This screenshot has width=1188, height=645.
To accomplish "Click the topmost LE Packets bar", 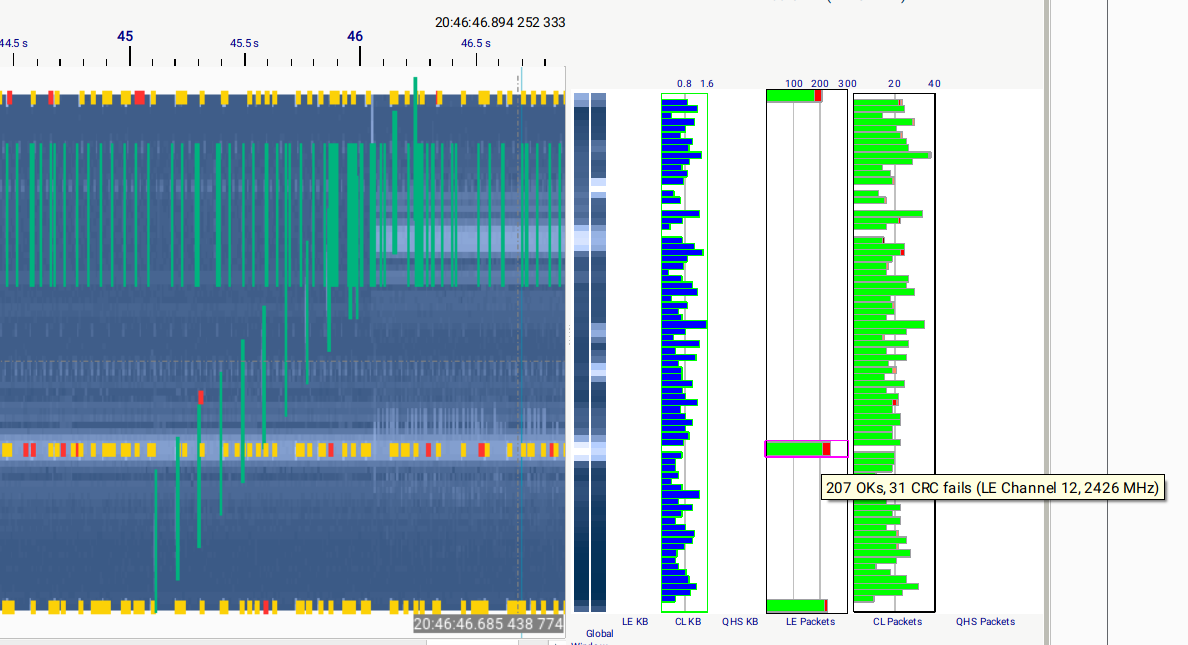I will tap(794, 96).
